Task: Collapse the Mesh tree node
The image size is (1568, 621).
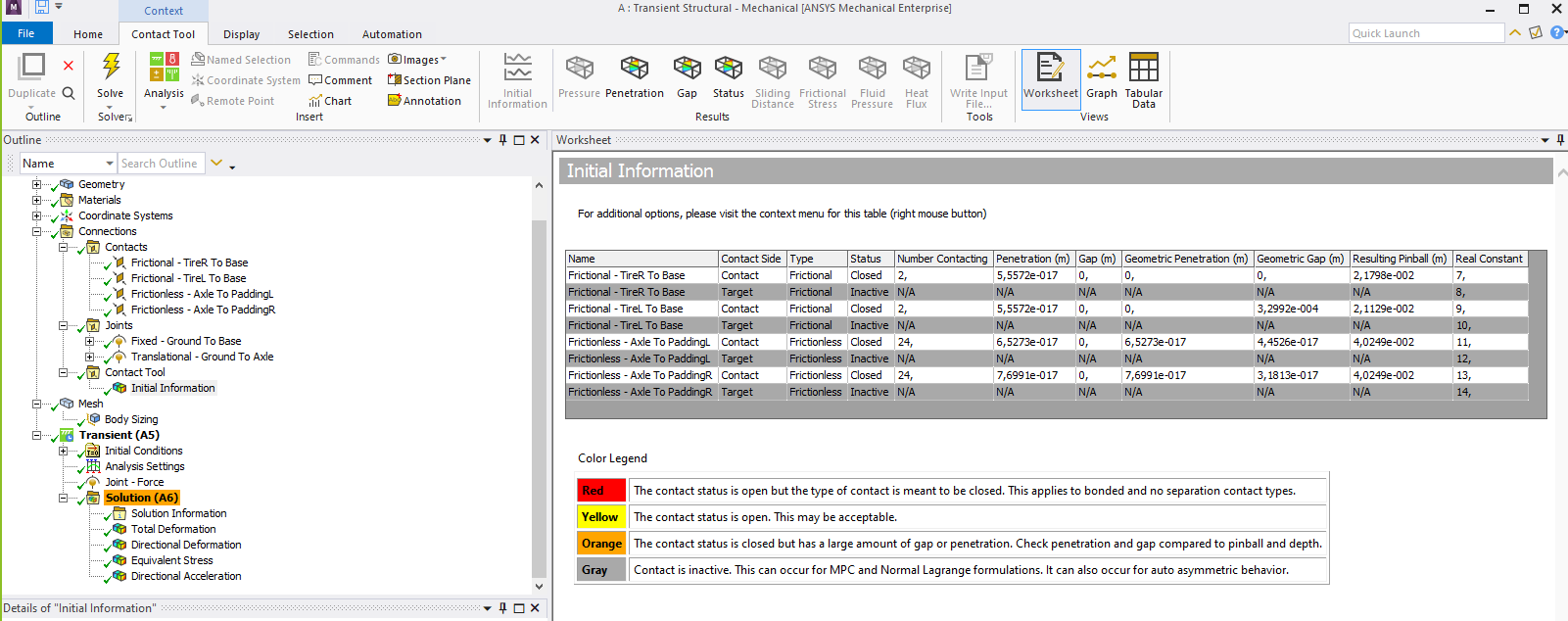Action: tap(36, 404)
